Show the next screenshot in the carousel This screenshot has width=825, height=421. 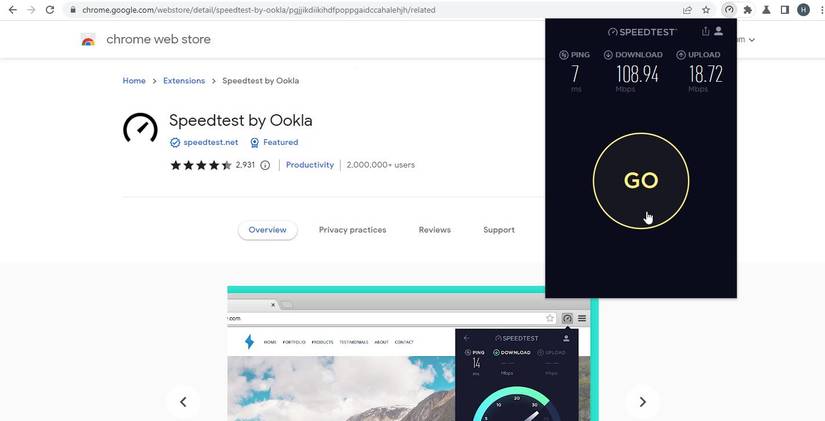(x=642, y=402)
